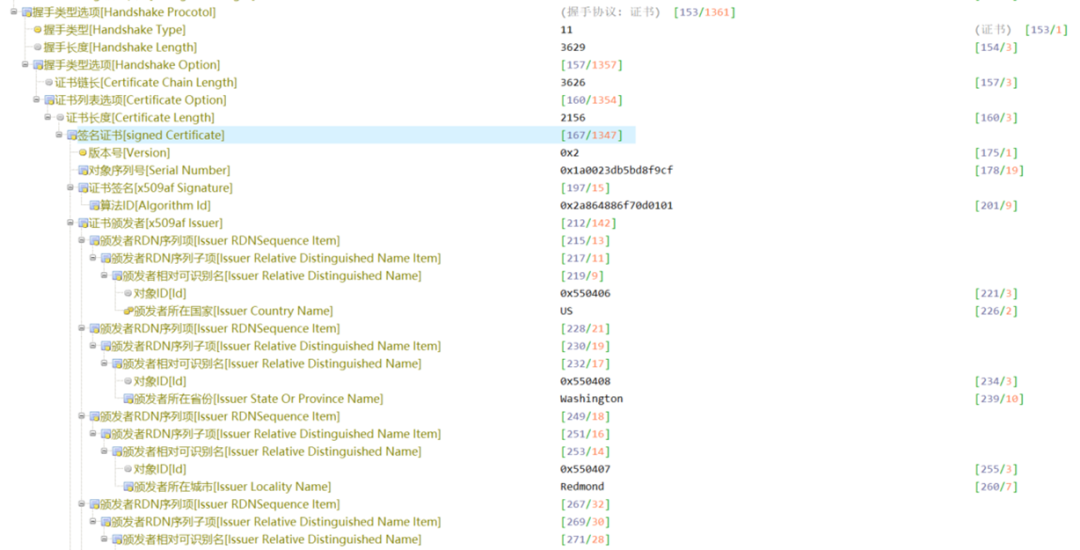Image resolution: width=1080 pixels, height=550 pixels.
Task: Select the Serial Number row label
Action: [x=159, y=171]
